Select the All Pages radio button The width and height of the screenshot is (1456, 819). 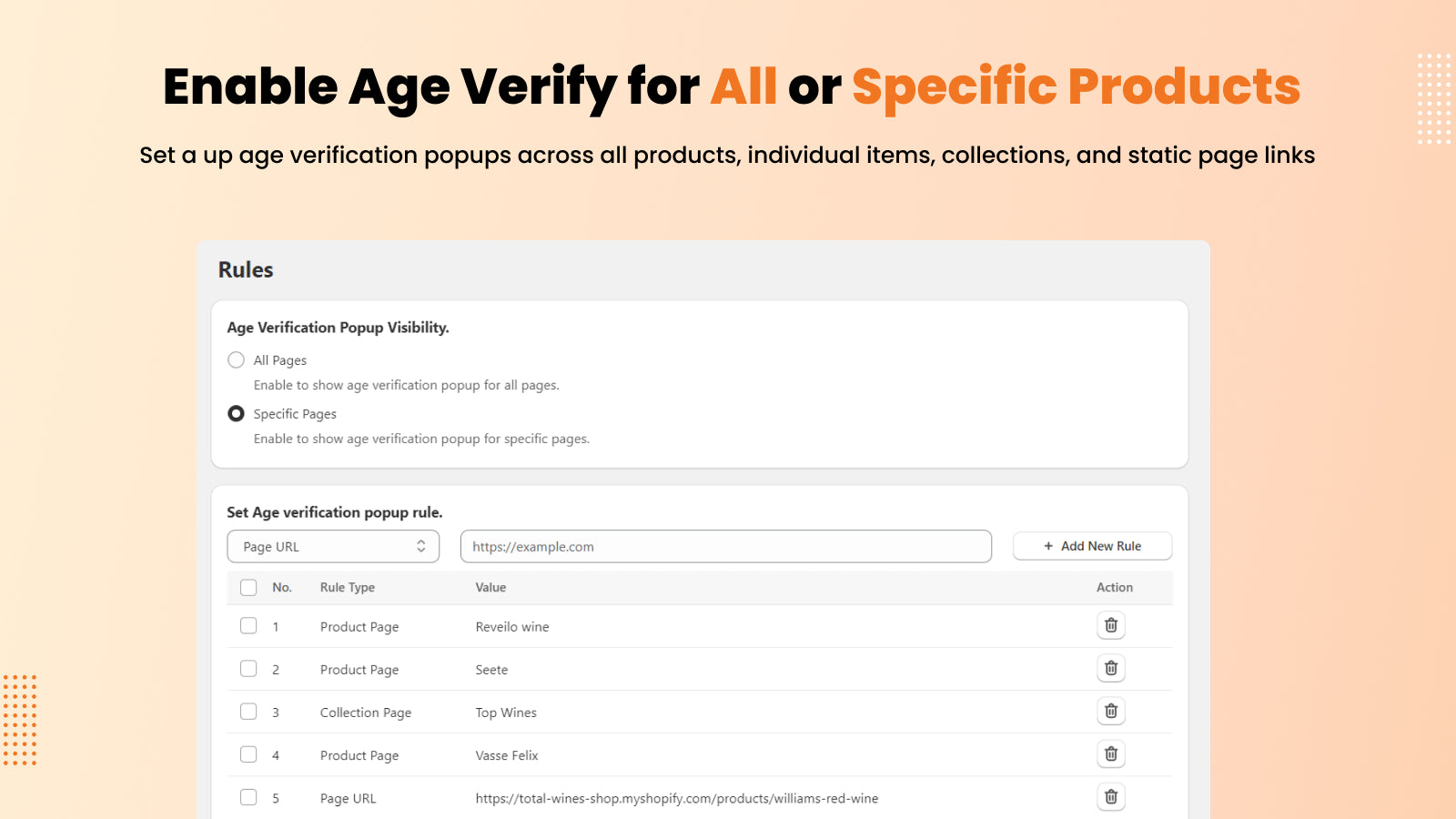[236, 359]
